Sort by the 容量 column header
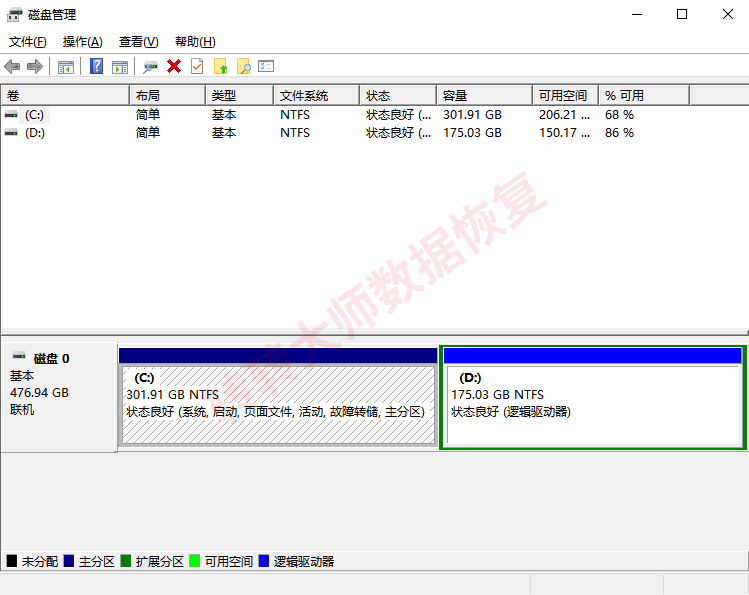The width and height of the screenshot is (749, 595). pyautogui.click(x=485, y=96)
